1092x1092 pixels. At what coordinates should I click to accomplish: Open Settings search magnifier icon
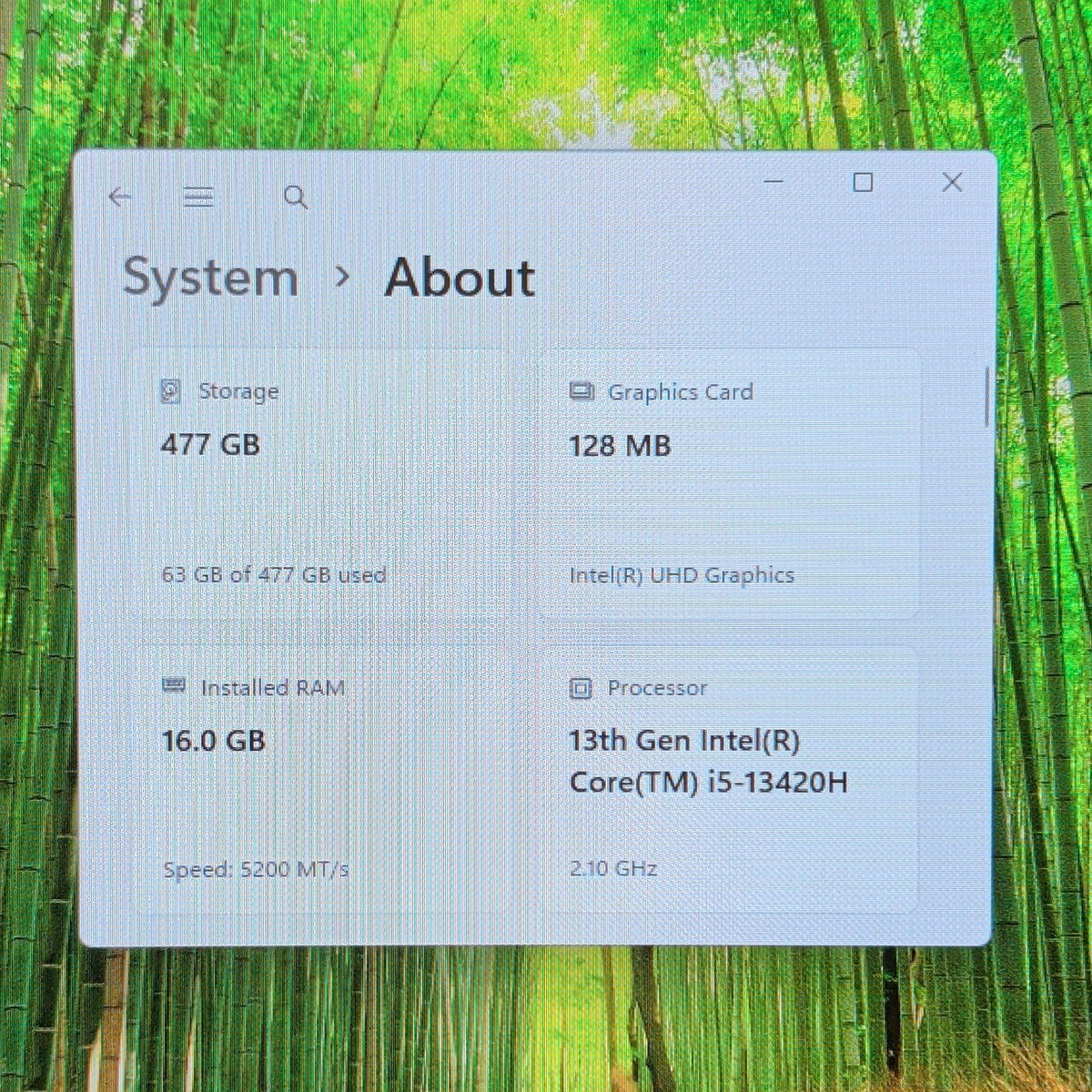point(296,197)
